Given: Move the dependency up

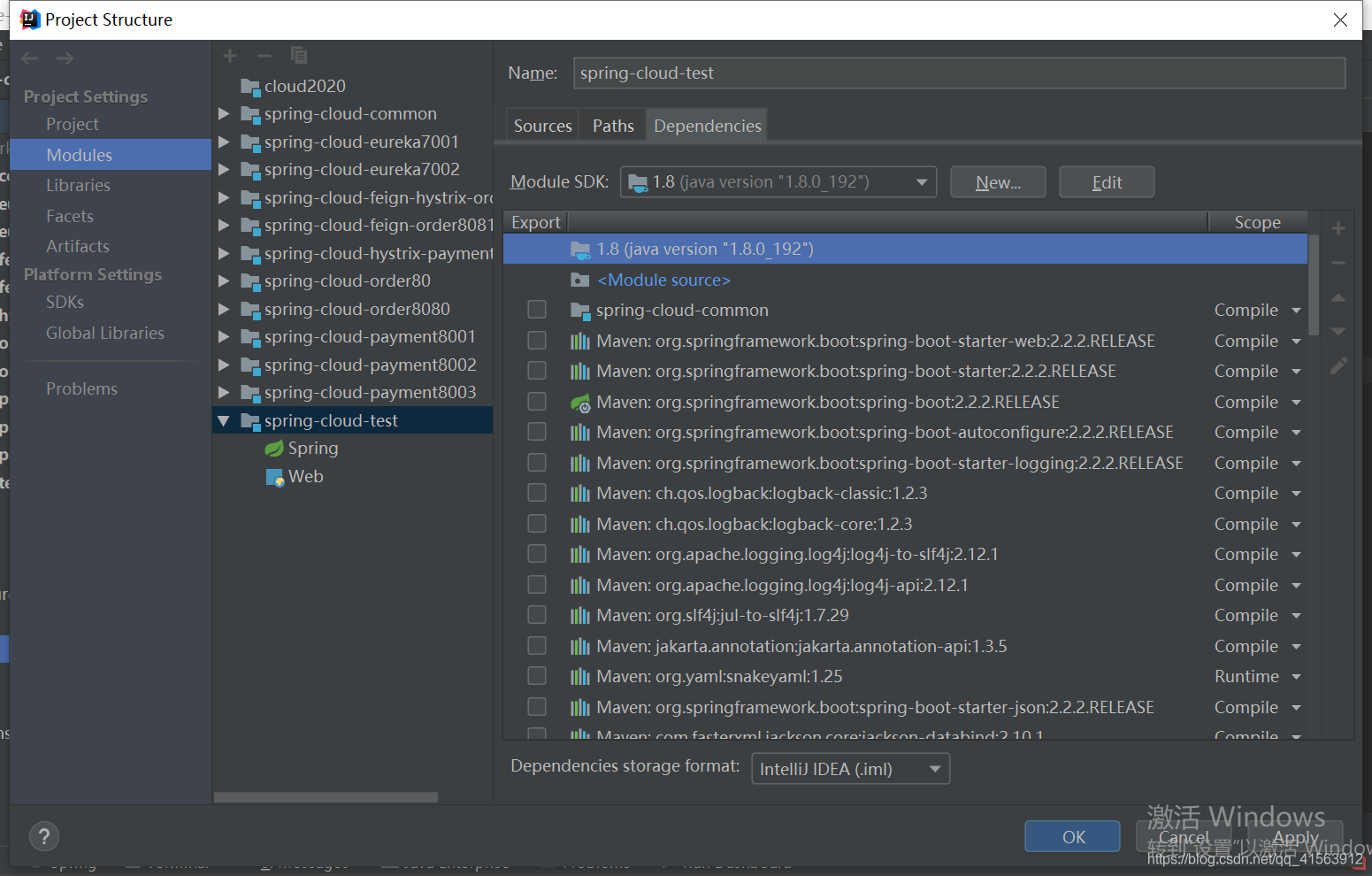Looking at the screenshot, I should (x=1338, y=298).
